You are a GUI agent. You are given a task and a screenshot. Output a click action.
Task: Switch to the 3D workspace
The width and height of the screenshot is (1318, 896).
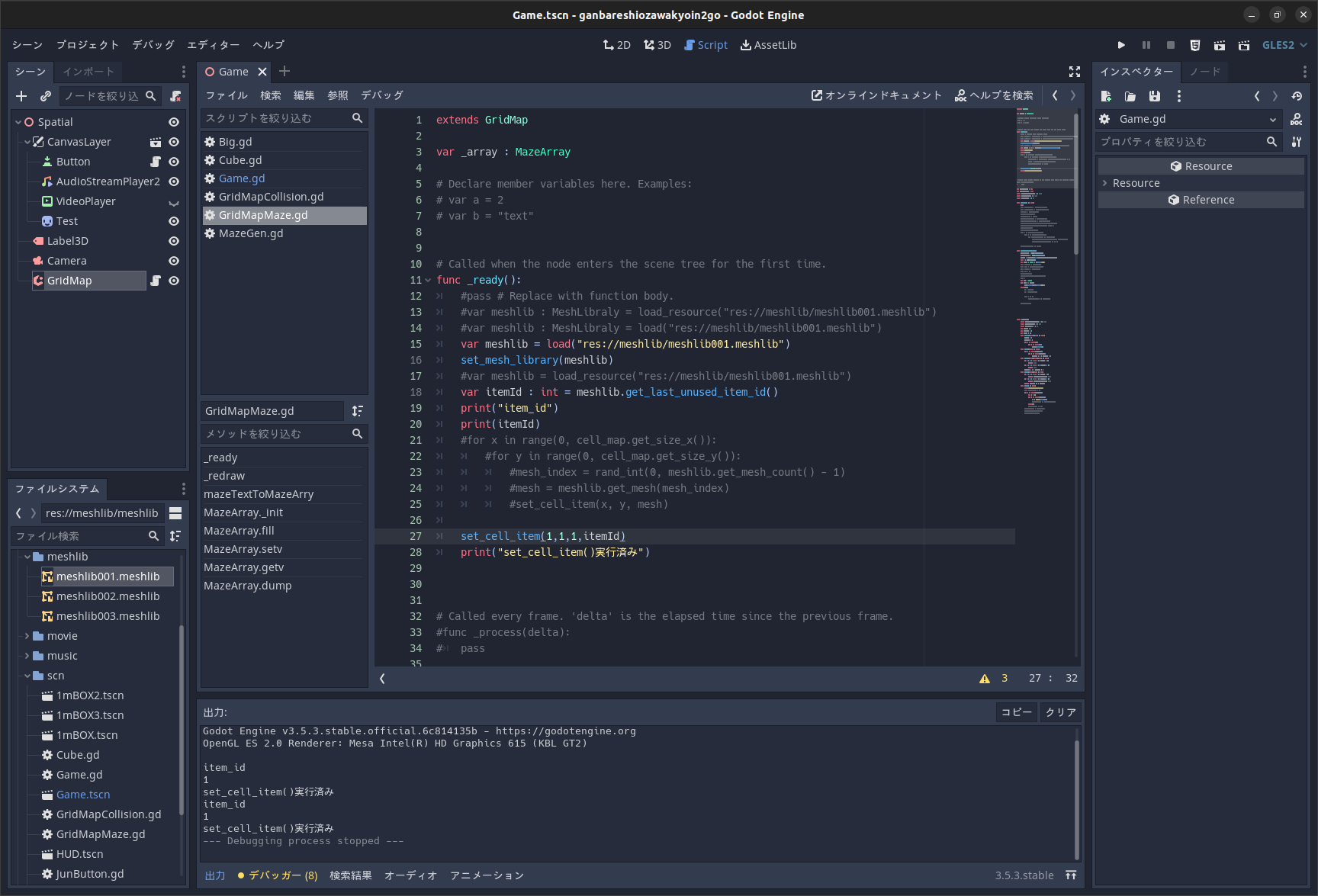pos(657,45)
